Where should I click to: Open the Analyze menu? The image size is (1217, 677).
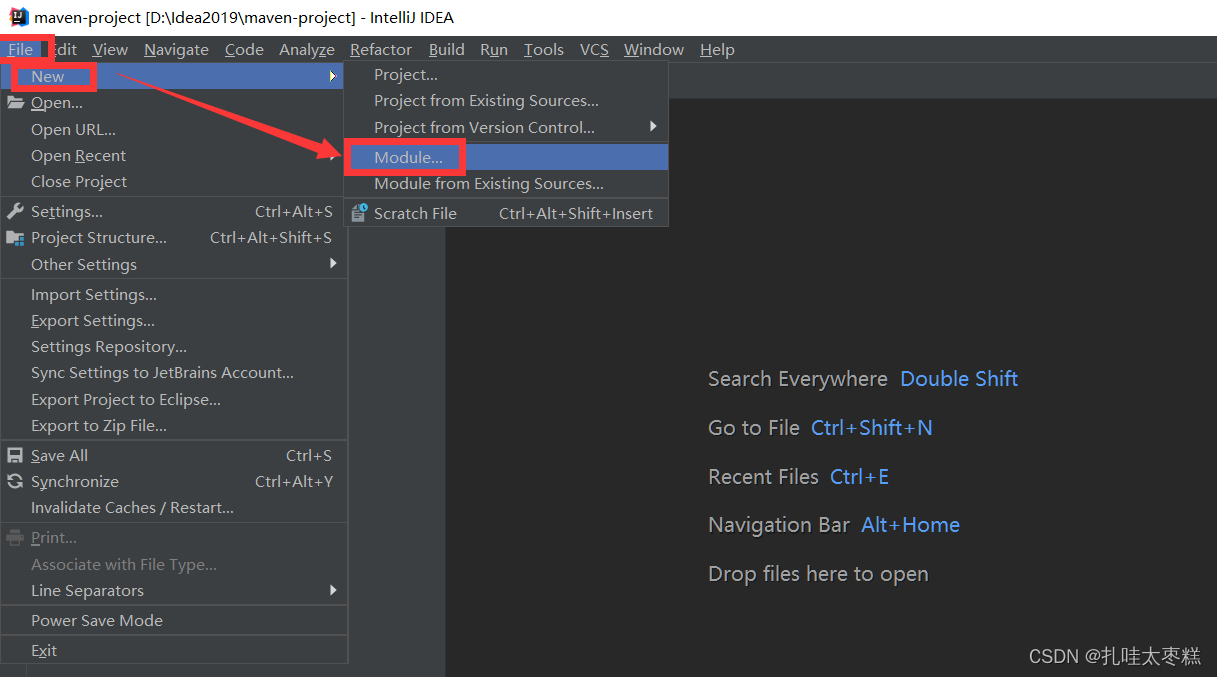306,49
